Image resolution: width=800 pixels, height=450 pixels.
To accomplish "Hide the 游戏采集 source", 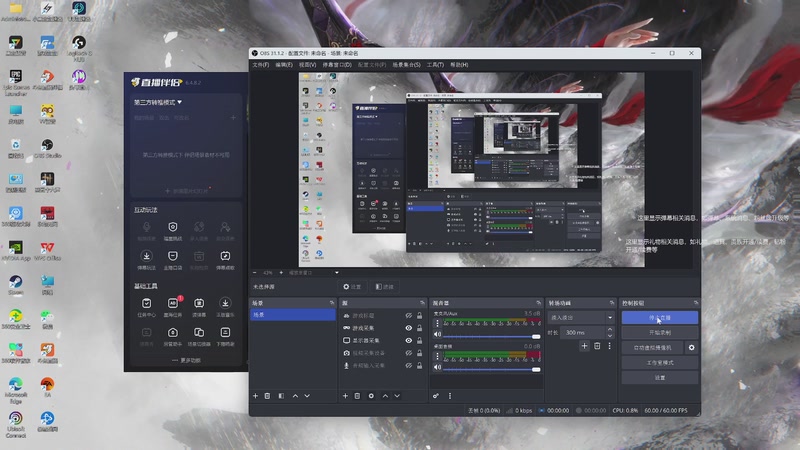I will [409, 328].
